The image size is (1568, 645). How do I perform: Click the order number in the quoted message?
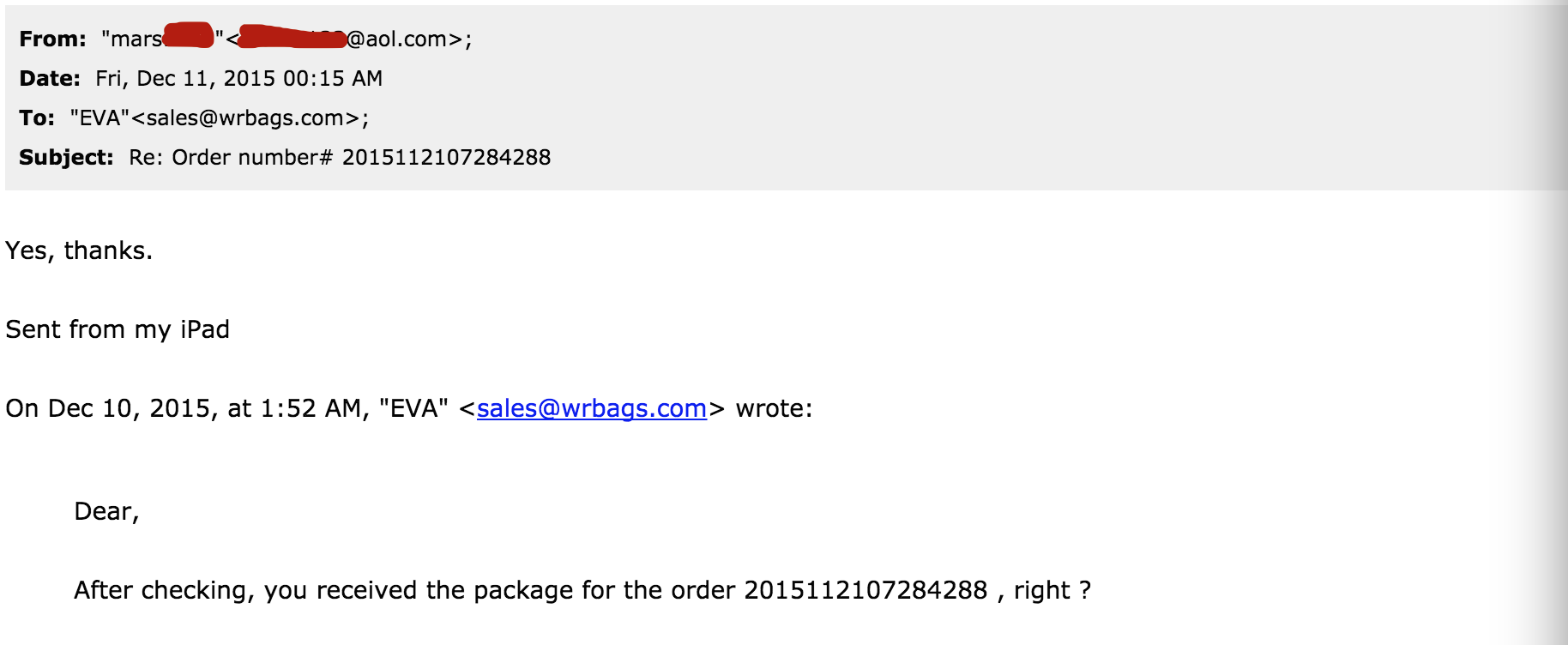(865, 590)
